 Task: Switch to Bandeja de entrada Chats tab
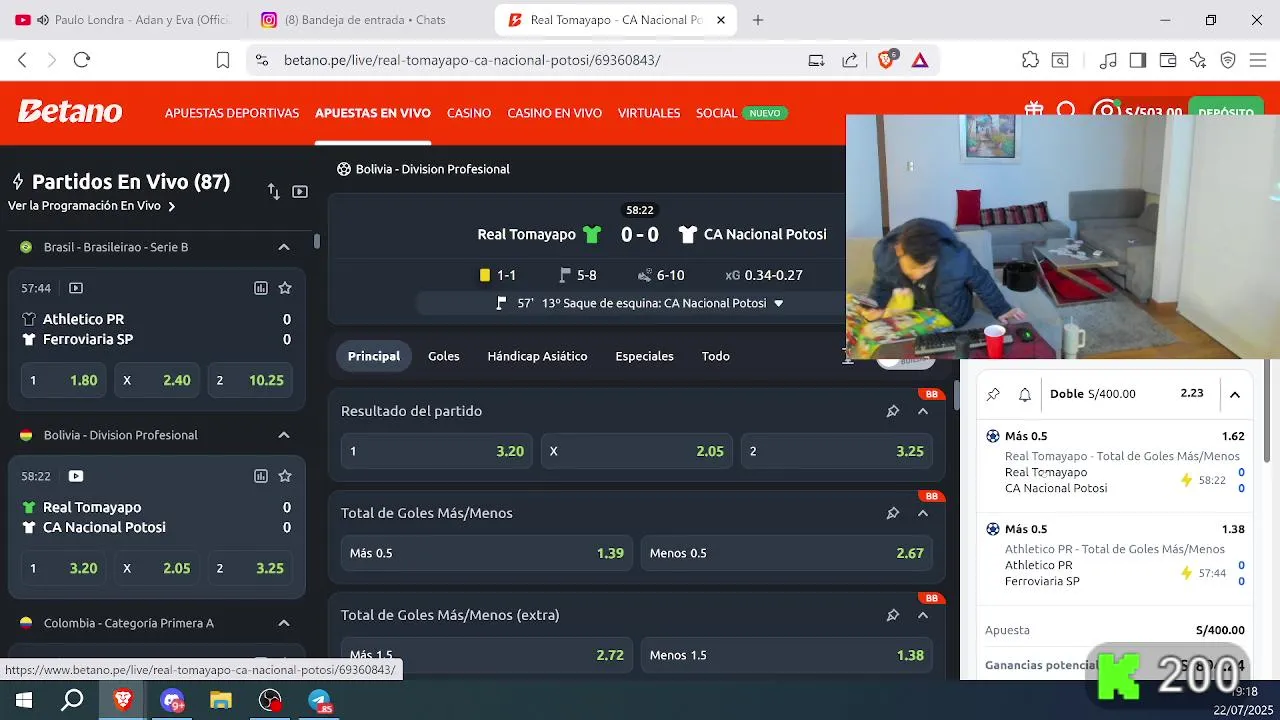[x=365, y=20]
